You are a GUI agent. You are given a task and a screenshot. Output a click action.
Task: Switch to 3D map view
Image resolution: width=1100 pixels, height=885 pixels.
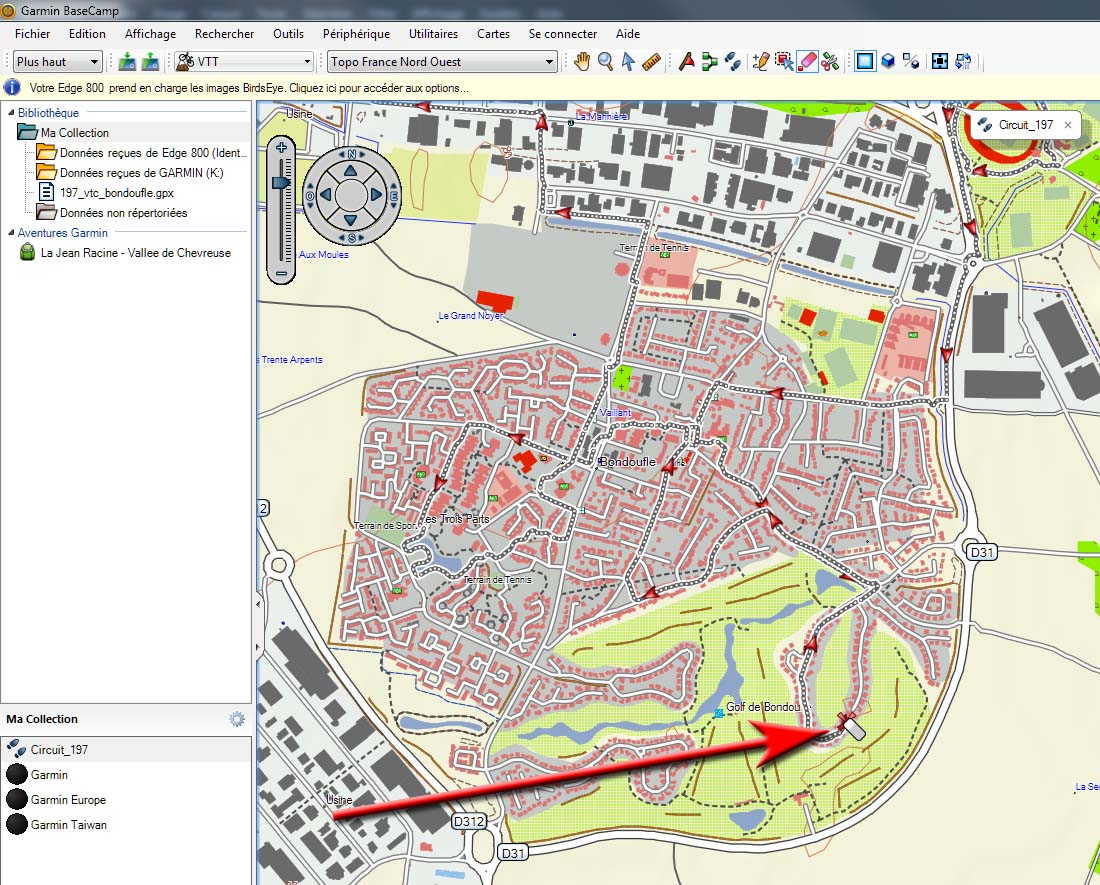[888, 62]
